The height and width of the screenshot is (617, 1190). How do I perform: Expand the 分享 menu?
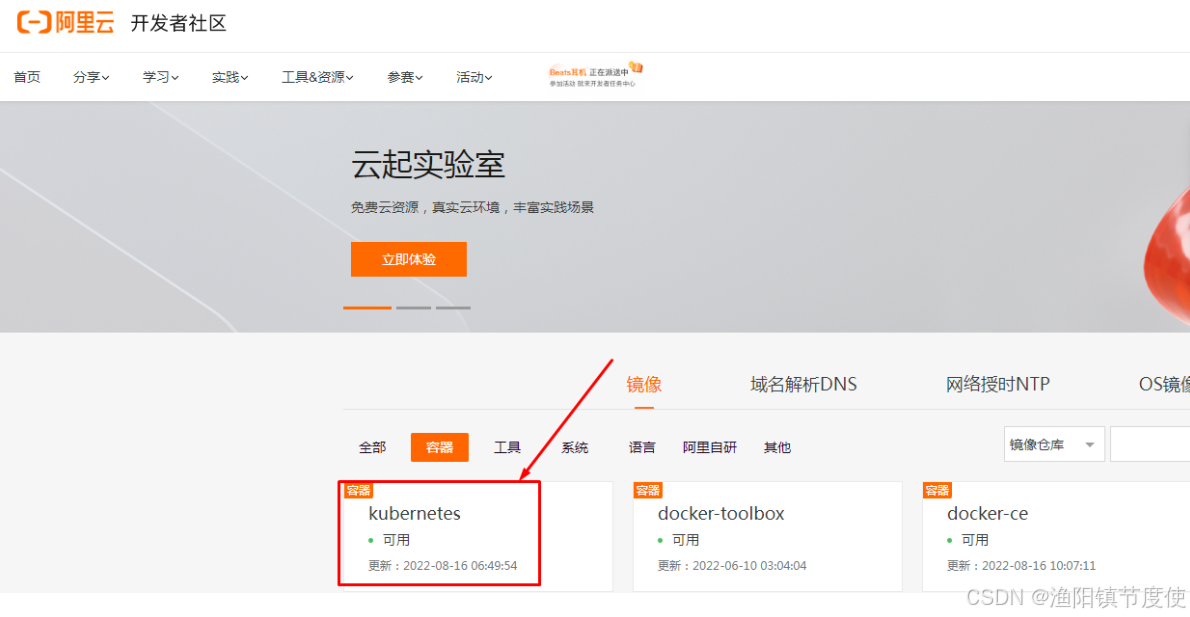click(x=91, y=77)
